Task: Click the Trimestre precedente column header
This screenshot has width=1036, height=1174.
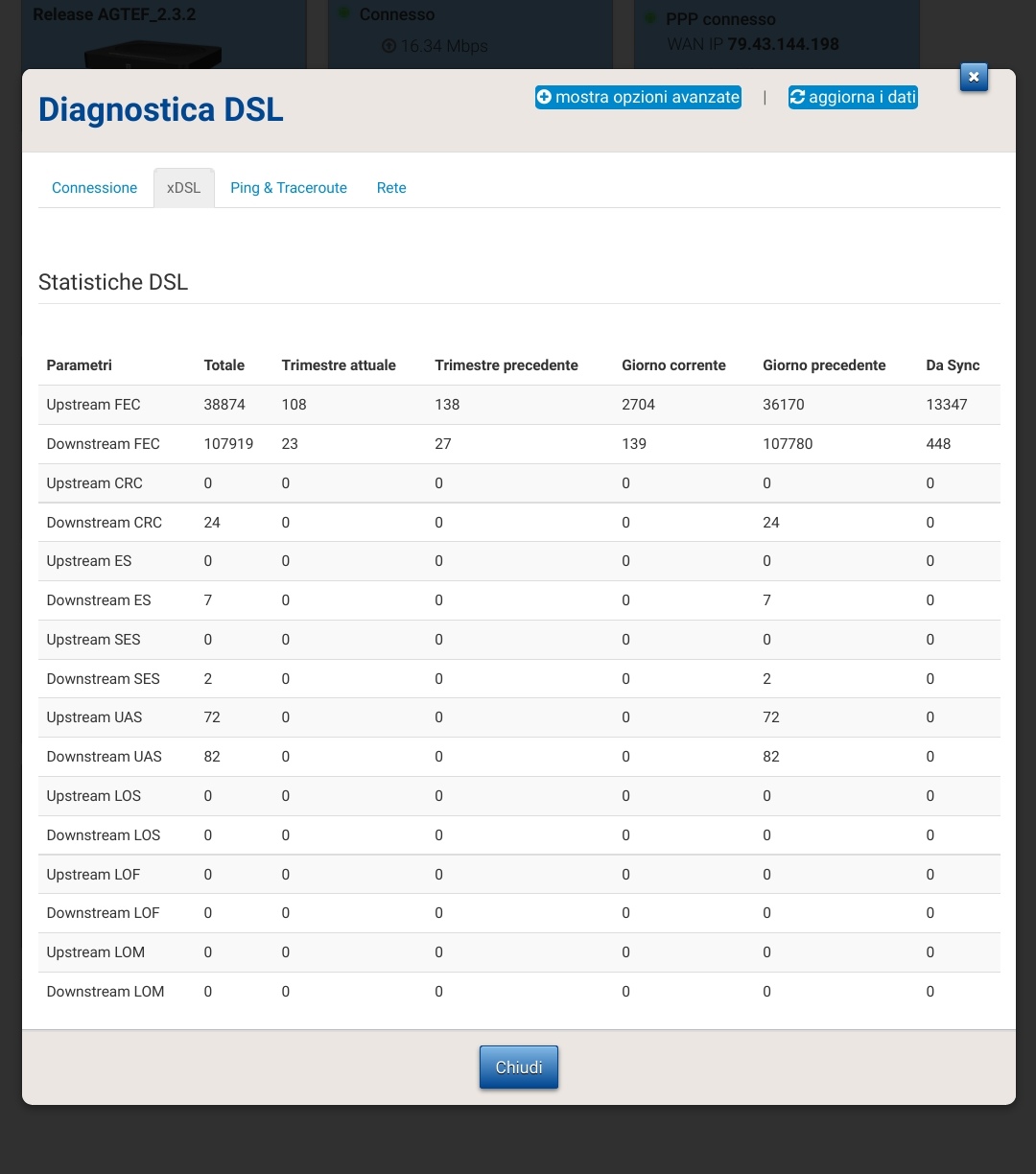Action: pyautogui.click(x=506, y=365)
